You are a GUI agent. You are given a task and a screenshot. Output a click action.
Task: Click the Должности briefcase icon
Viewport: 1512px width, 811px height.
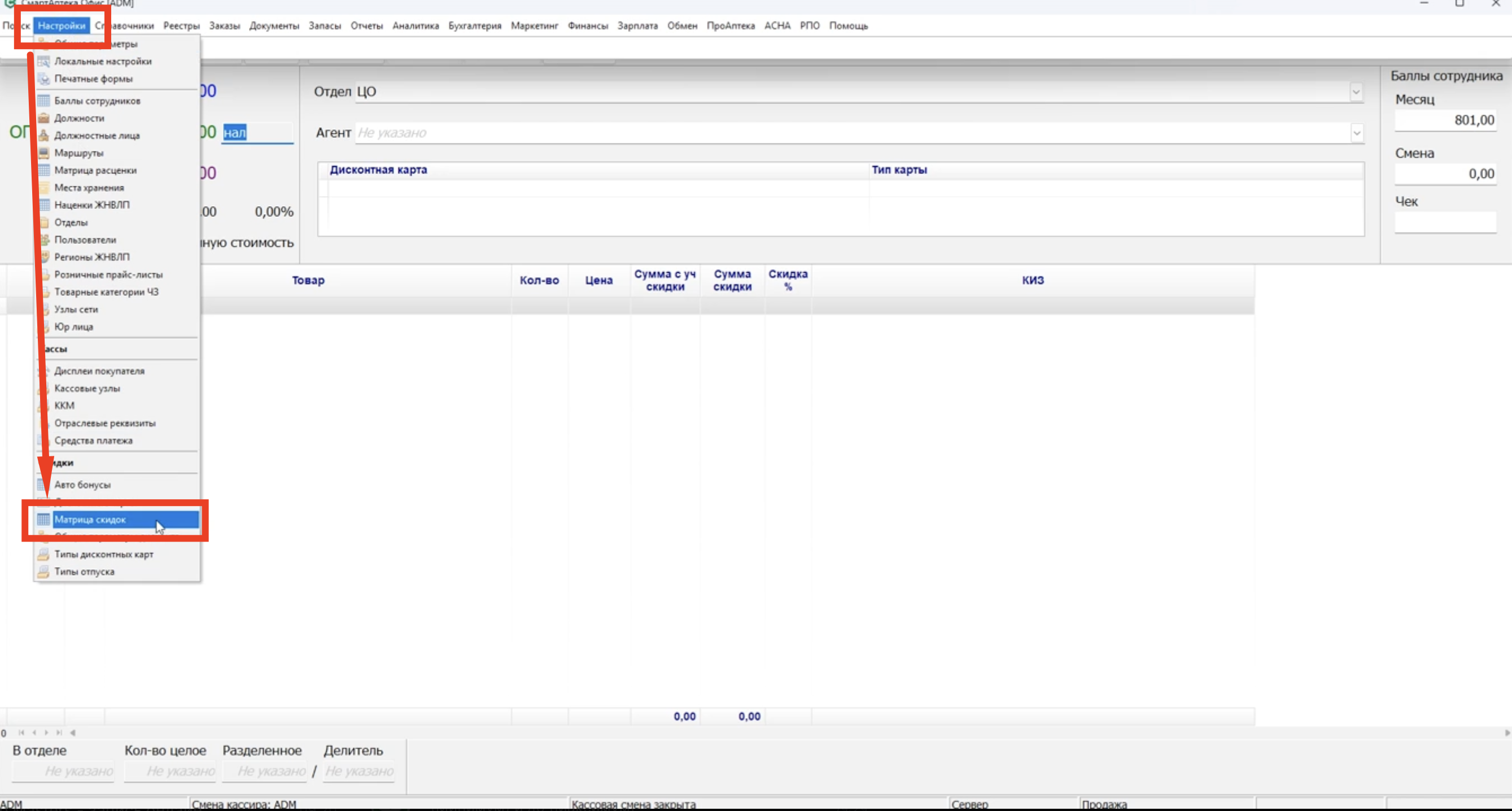pyautogui.click(x=43, y=118)
